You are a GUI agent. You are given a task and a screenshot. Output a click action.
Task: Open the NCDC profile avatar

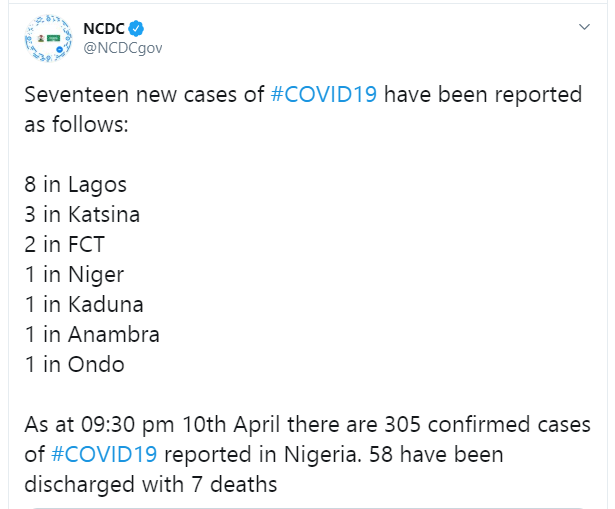tap(49, 38)
